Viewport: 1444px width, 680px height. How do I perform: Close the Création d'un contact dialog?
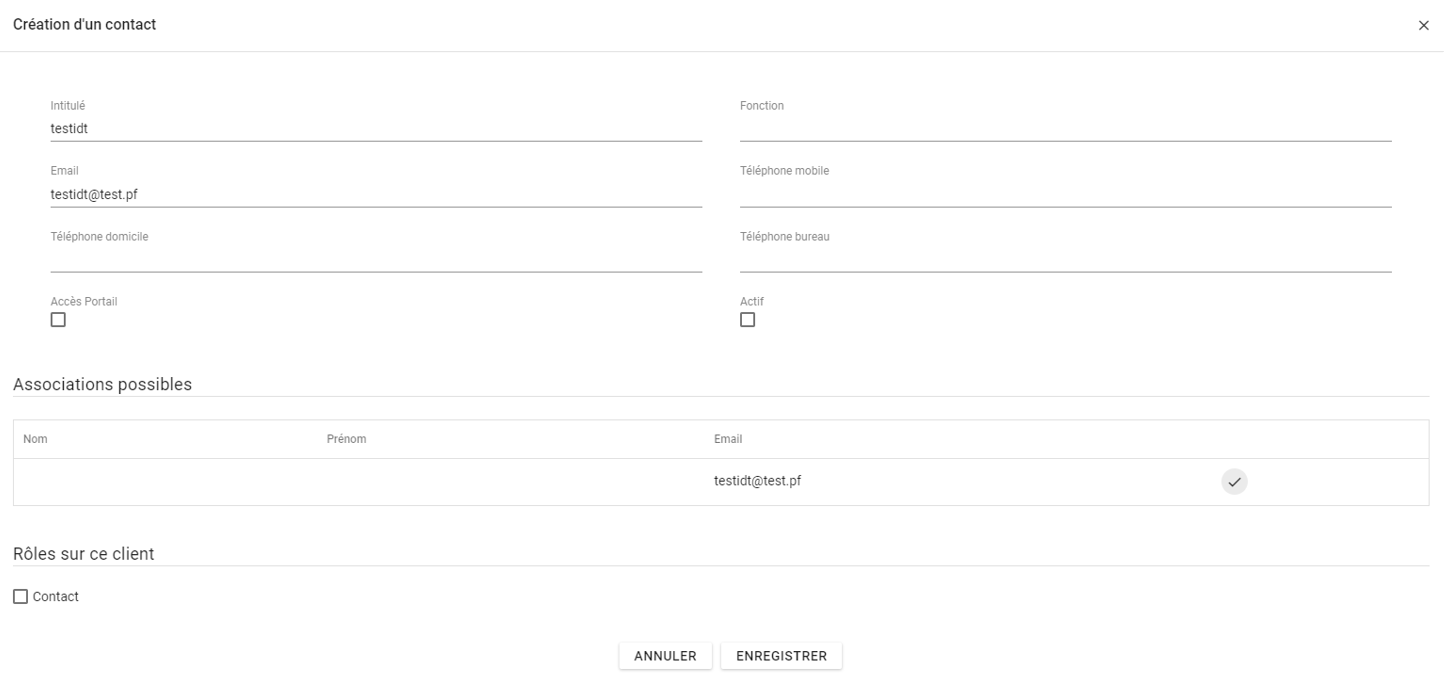tap(1423, 25)
